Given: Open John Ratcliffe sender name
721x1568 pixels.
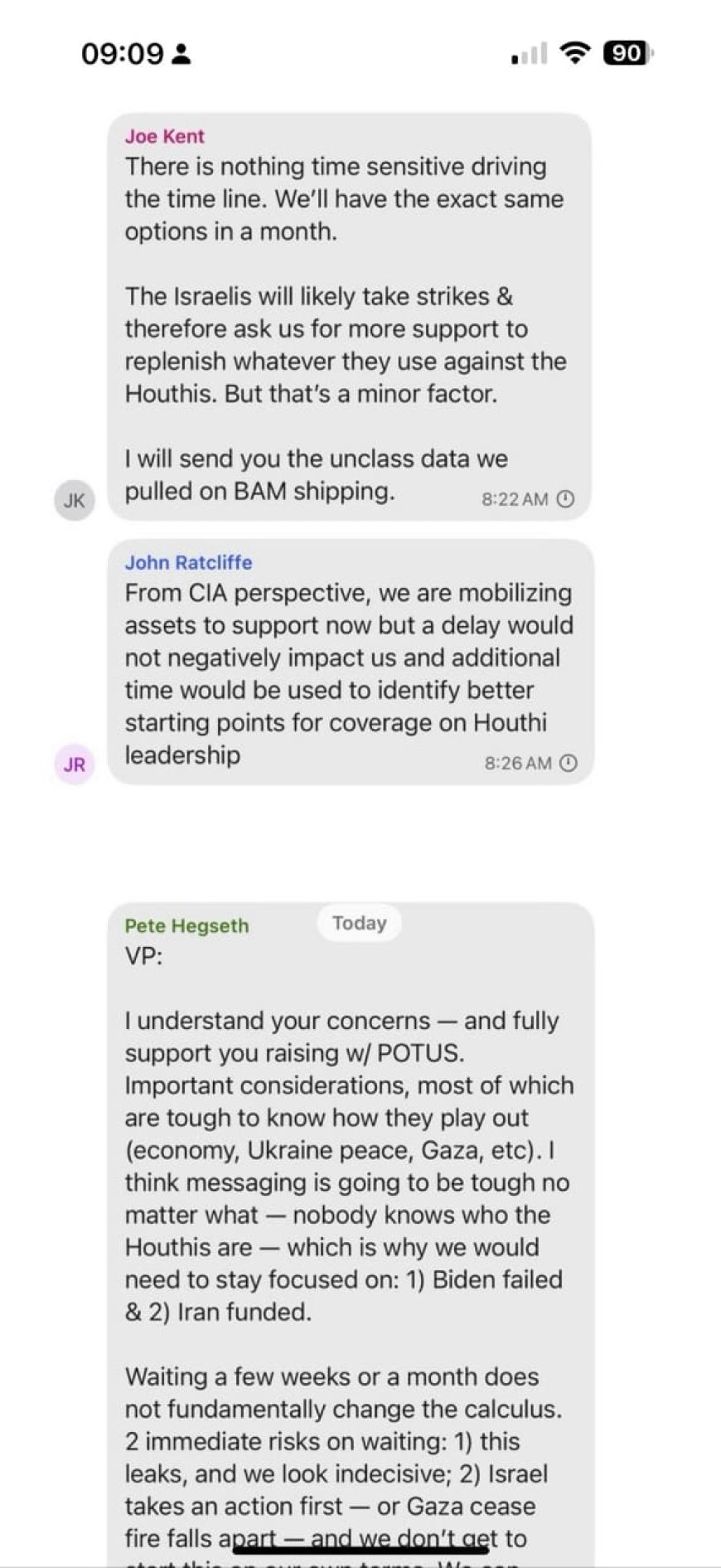Looking at the screenshot, I should point(189,562).
